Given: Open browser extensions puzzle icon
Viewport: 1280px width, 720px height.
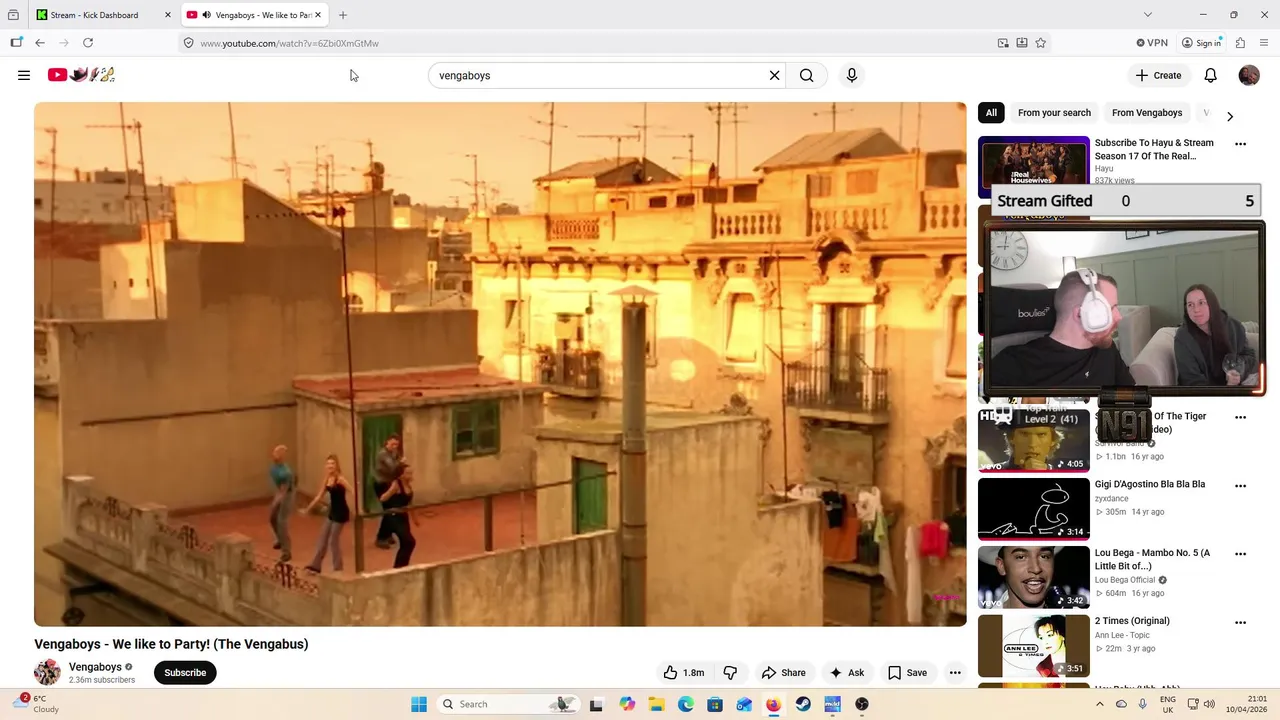Looking at the screenshot, I should tap(1241, 43).
